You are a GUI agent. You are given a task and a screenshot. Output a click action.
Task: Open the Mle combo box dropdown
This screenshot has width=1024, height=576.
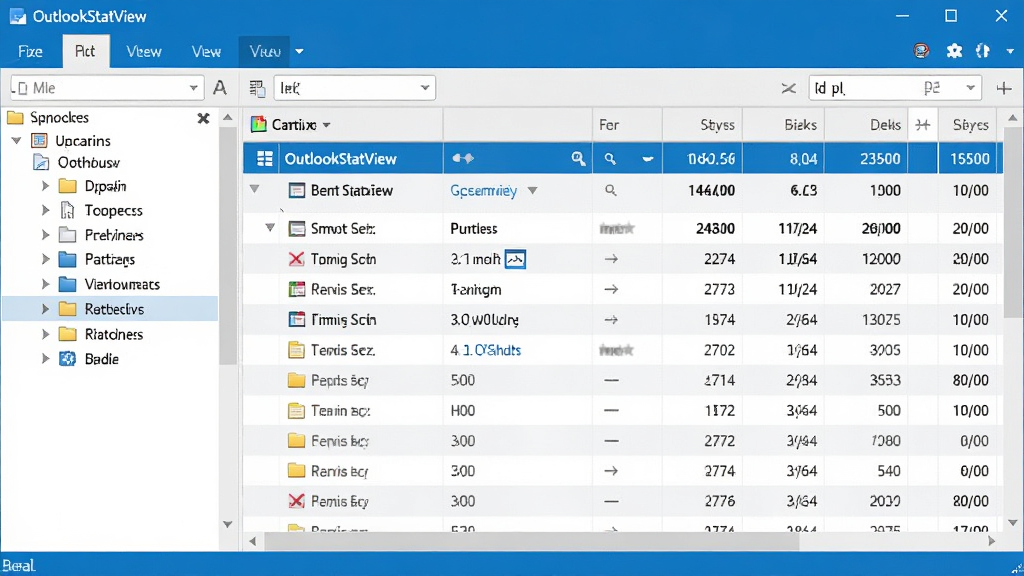tap(193, 88)
